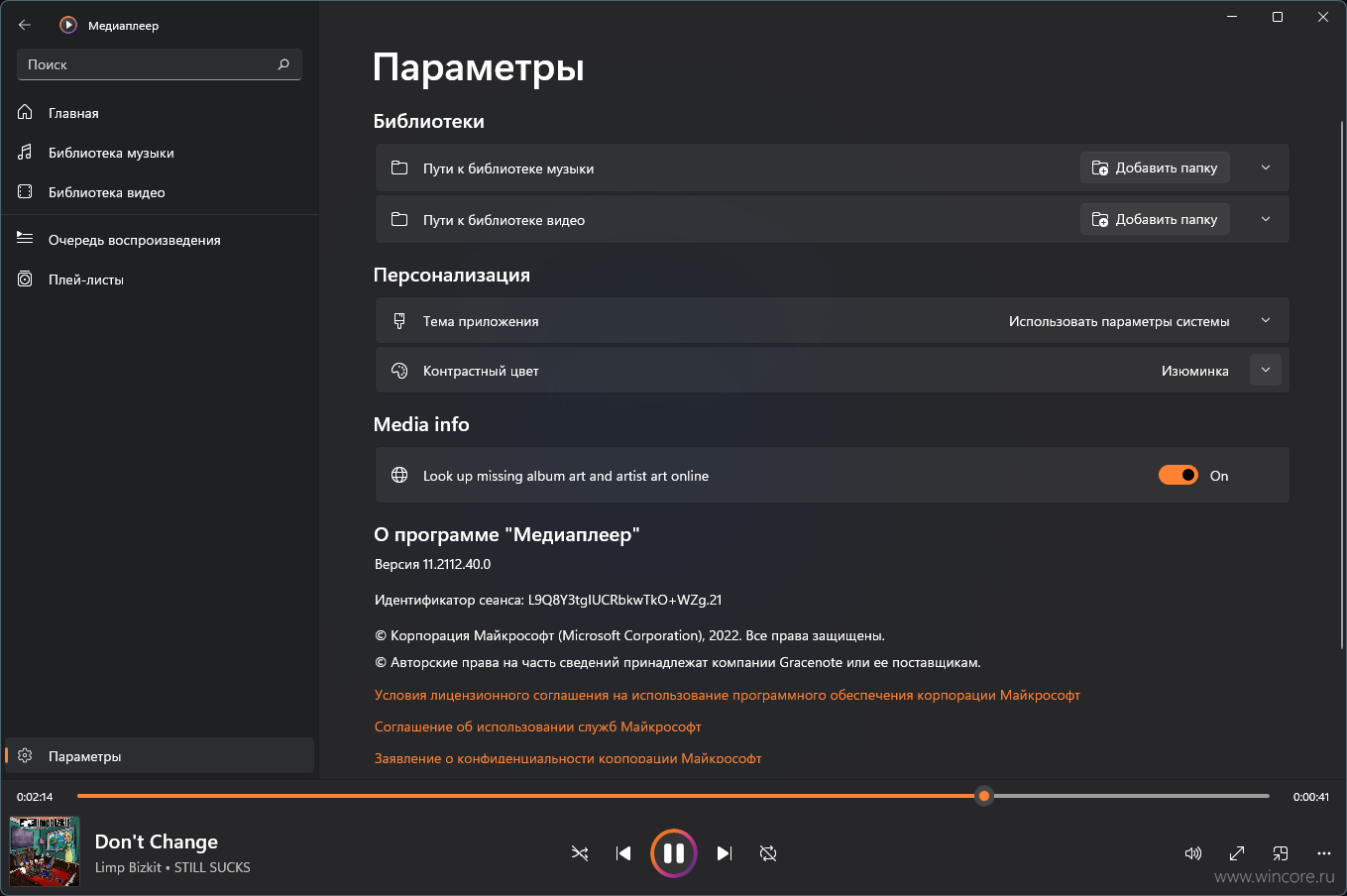Maximize the Медиаплеер window

click(x=1278, y=17)
